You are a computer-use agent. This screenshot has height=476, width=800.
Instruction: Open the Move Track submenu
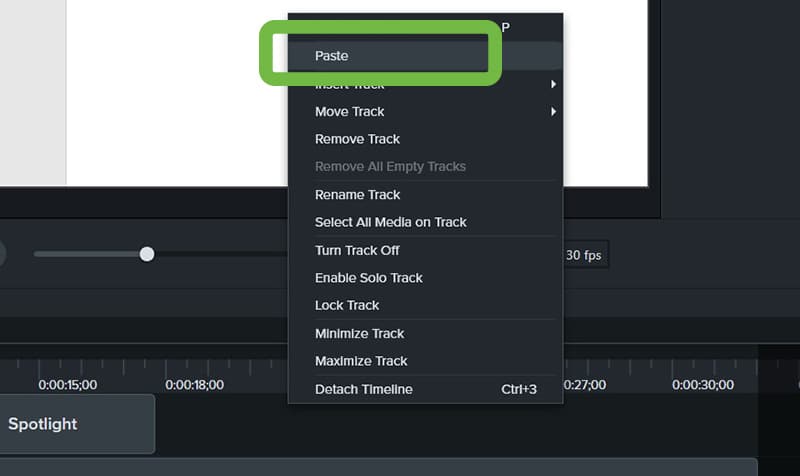(425, 111)
